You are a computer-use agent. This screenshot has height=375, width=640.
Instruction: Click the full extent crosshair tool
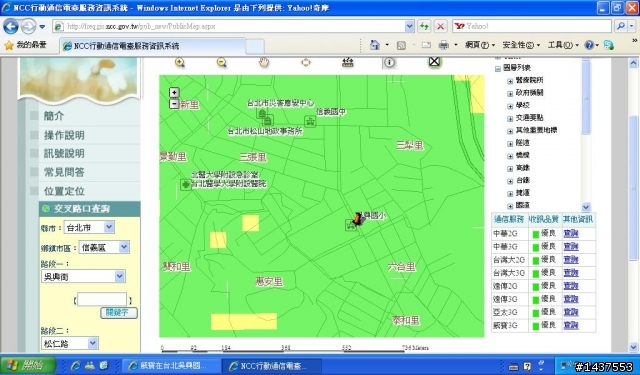pyautogui.click(x=306, y=62)
